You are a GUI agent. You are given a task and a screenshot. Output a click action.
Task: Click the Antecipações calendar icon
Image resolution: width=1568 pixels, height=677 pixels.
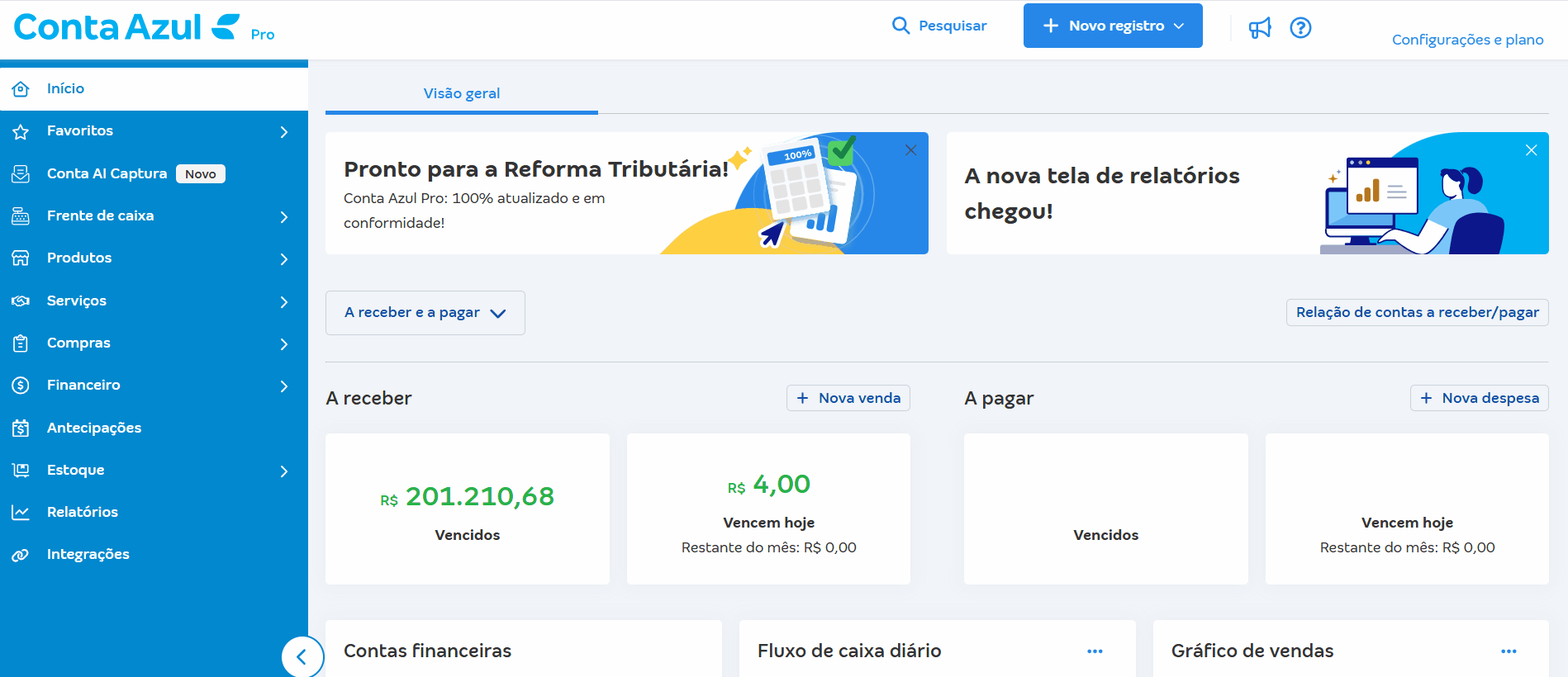(x=21, y=428)
